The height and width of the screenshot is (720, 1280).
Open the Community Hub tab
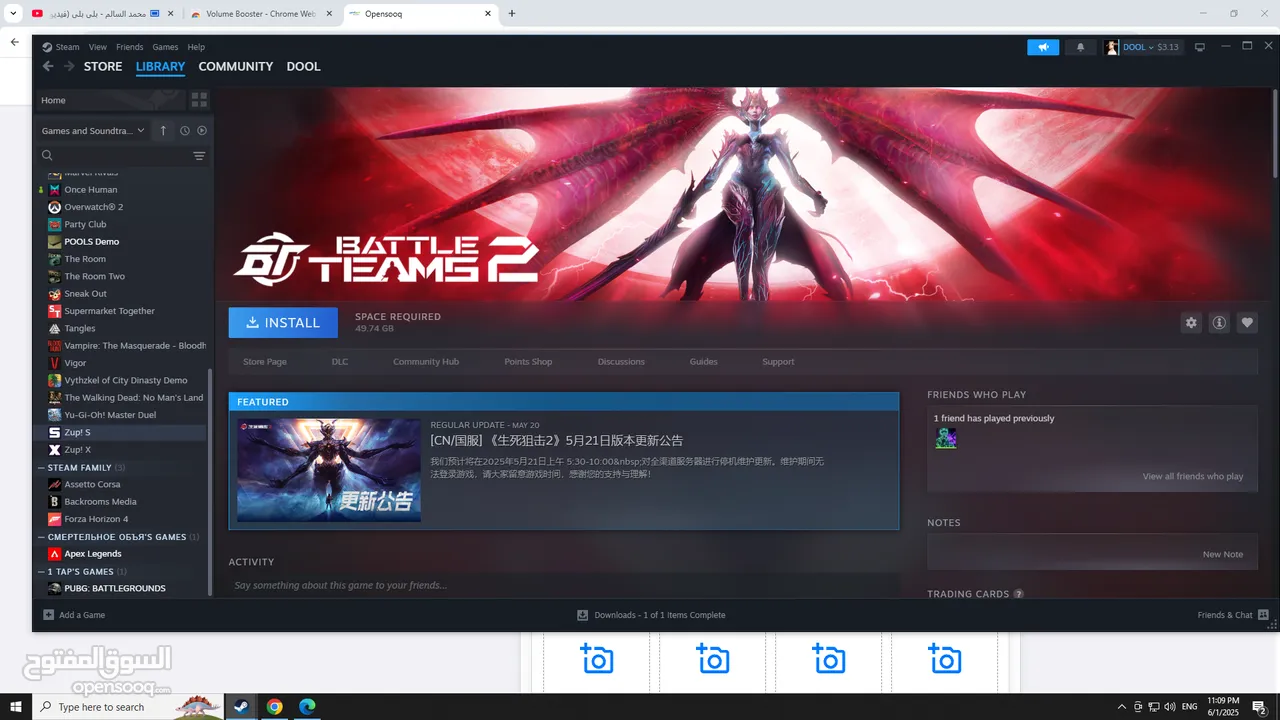click(426, 362)
